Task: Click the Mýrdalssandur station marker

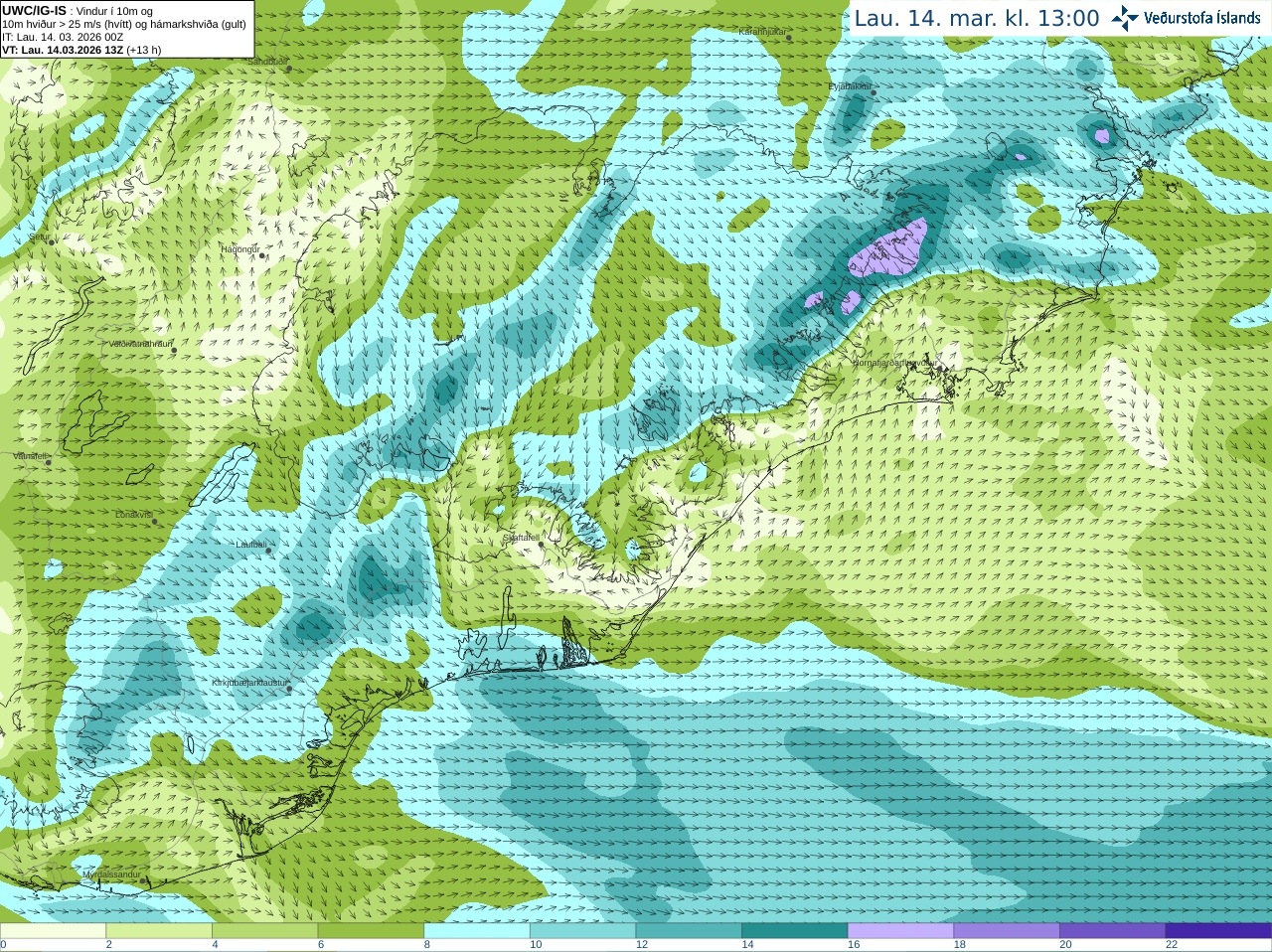Action: (x=142, y=880)
